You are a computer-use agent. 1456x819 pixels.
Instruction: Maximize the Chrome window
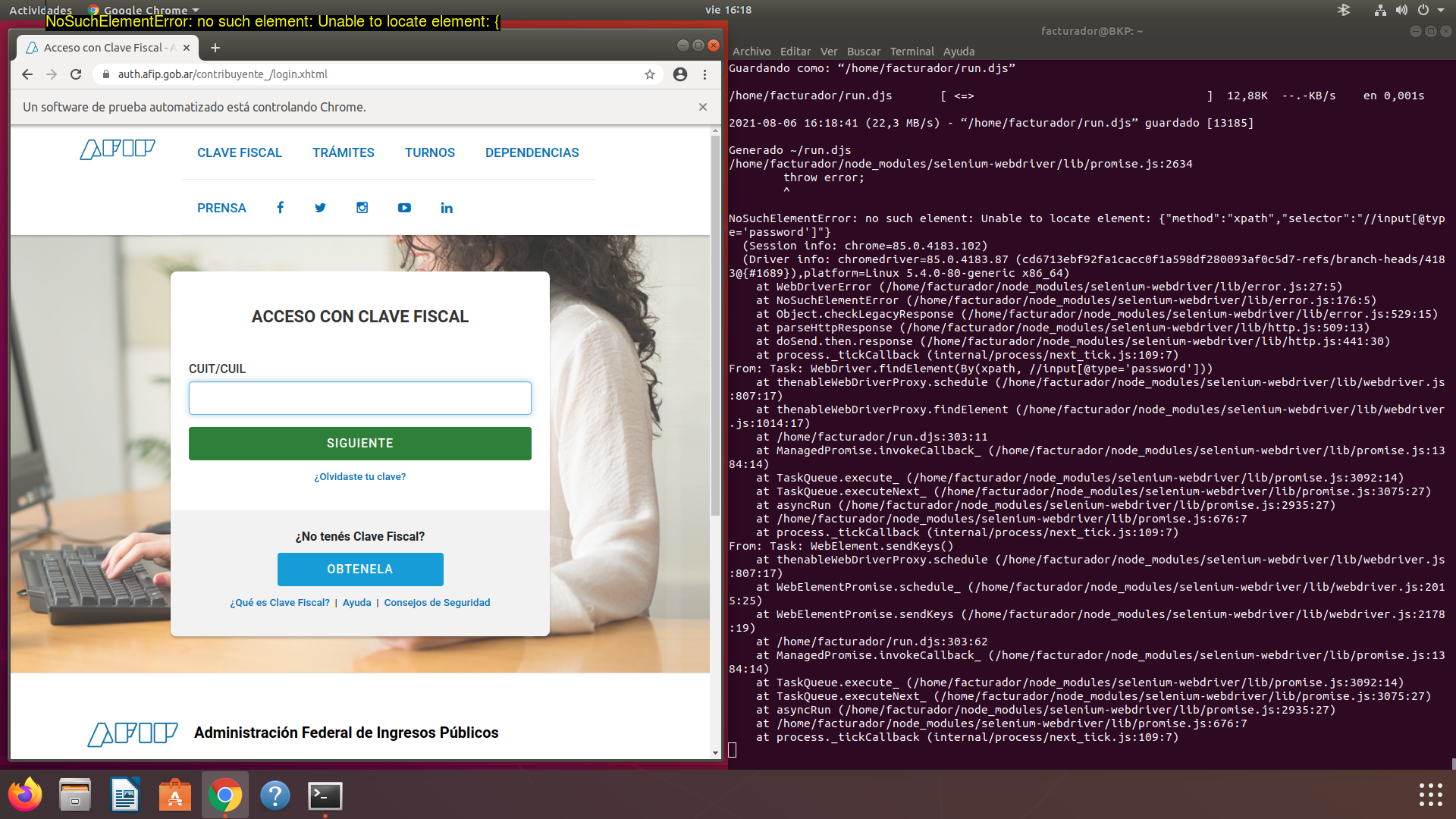point(698,45)
